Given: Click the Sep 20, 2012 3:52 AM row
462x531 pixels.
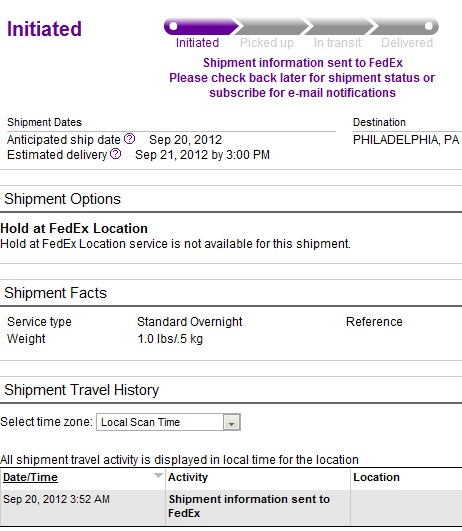Looking at the screenshot, I should 231,508.
